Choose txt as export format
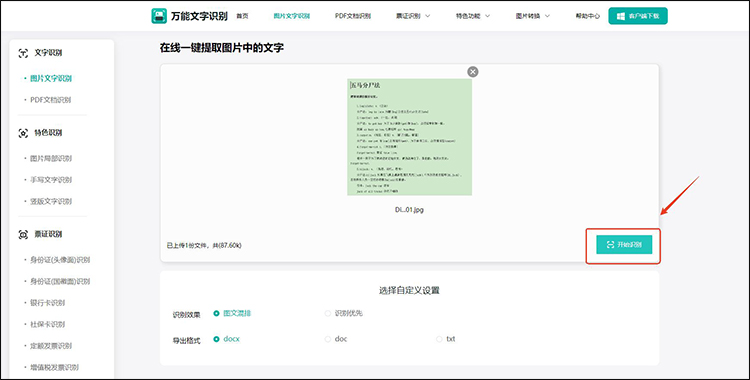This screenshot has height=380, width=750. [446, 339]
